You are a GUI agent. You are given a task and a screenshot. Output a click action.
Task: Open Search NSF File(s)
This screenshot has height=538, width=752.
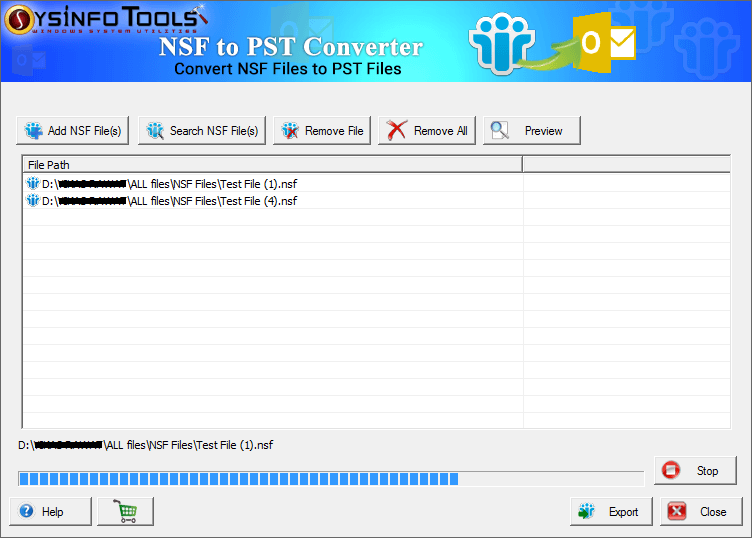click(202, 130)
